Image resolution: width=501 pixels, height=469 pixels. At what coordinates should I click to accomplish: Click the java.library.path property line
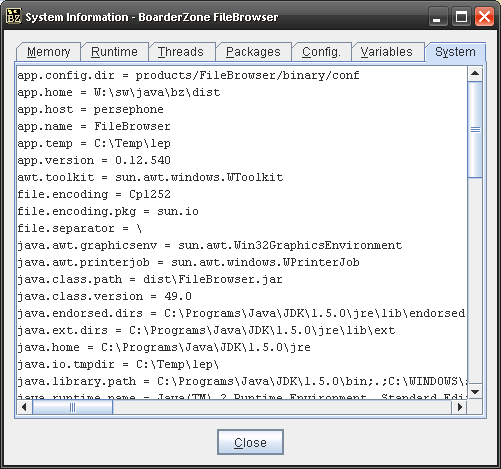pos(242,381)
